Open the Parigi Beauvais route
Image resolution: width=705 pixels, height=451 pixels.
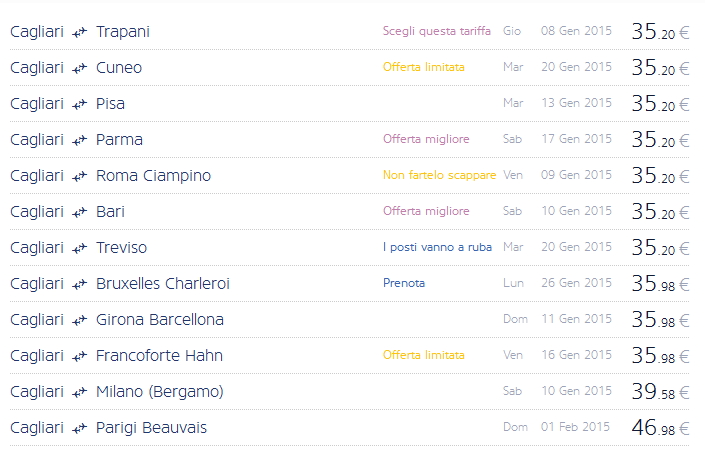[151, 428]
